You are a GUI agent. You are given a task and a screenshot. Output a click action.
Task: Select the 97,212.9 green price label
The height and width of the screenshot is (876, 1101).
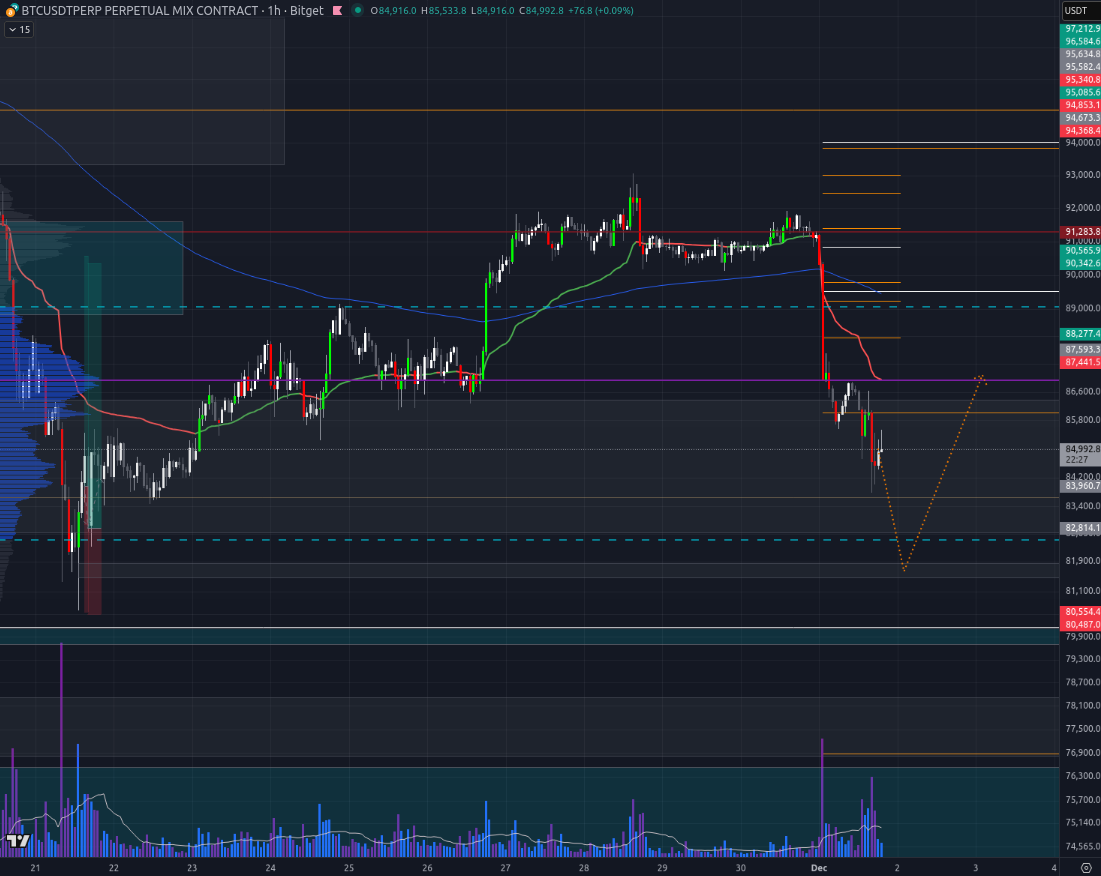click(1082, 29)
